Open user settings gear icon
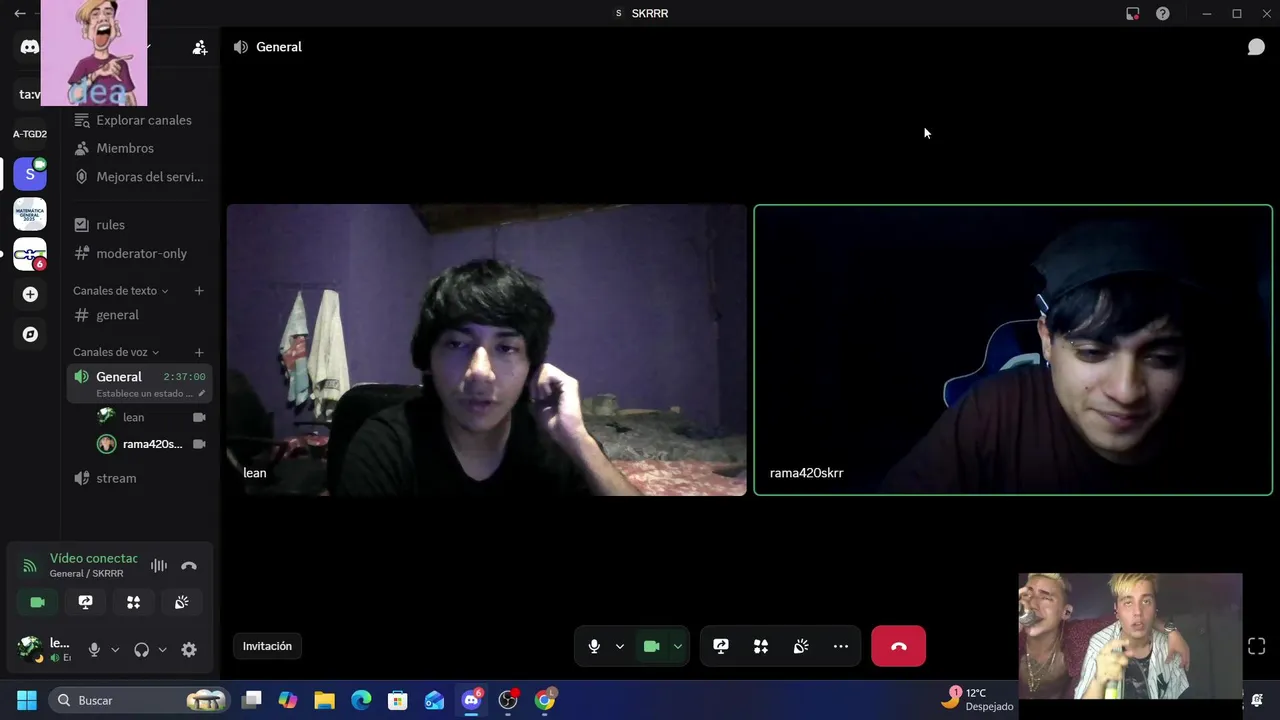The height and width of the screenshot is (720, 1280). 189,650
